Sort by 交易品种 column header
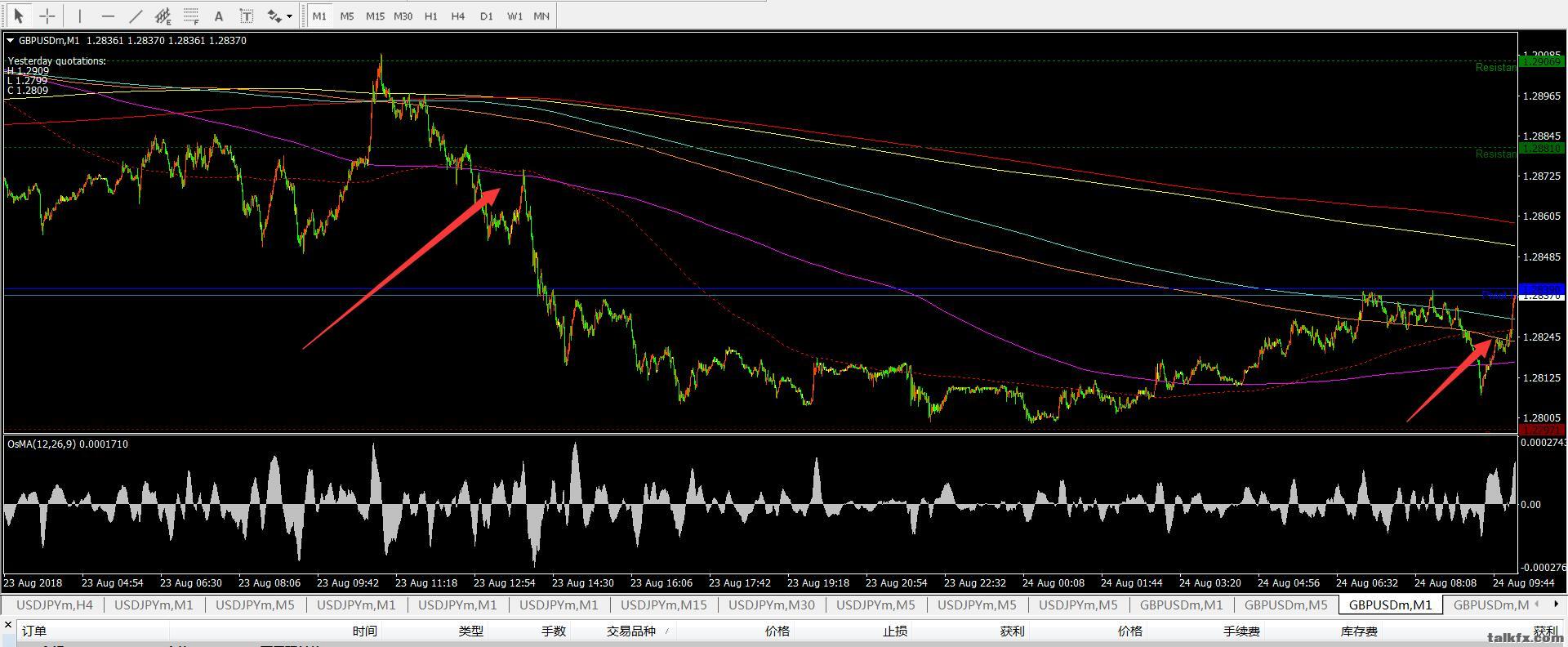The height and width of the screenshot is (647, 1568). point(631,631)
